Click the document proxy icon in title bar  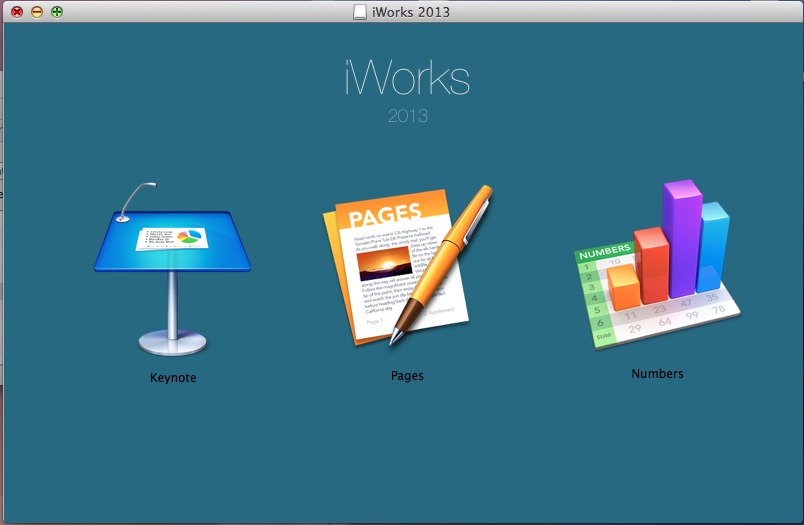pyautogui.click(x=360, y=12)
